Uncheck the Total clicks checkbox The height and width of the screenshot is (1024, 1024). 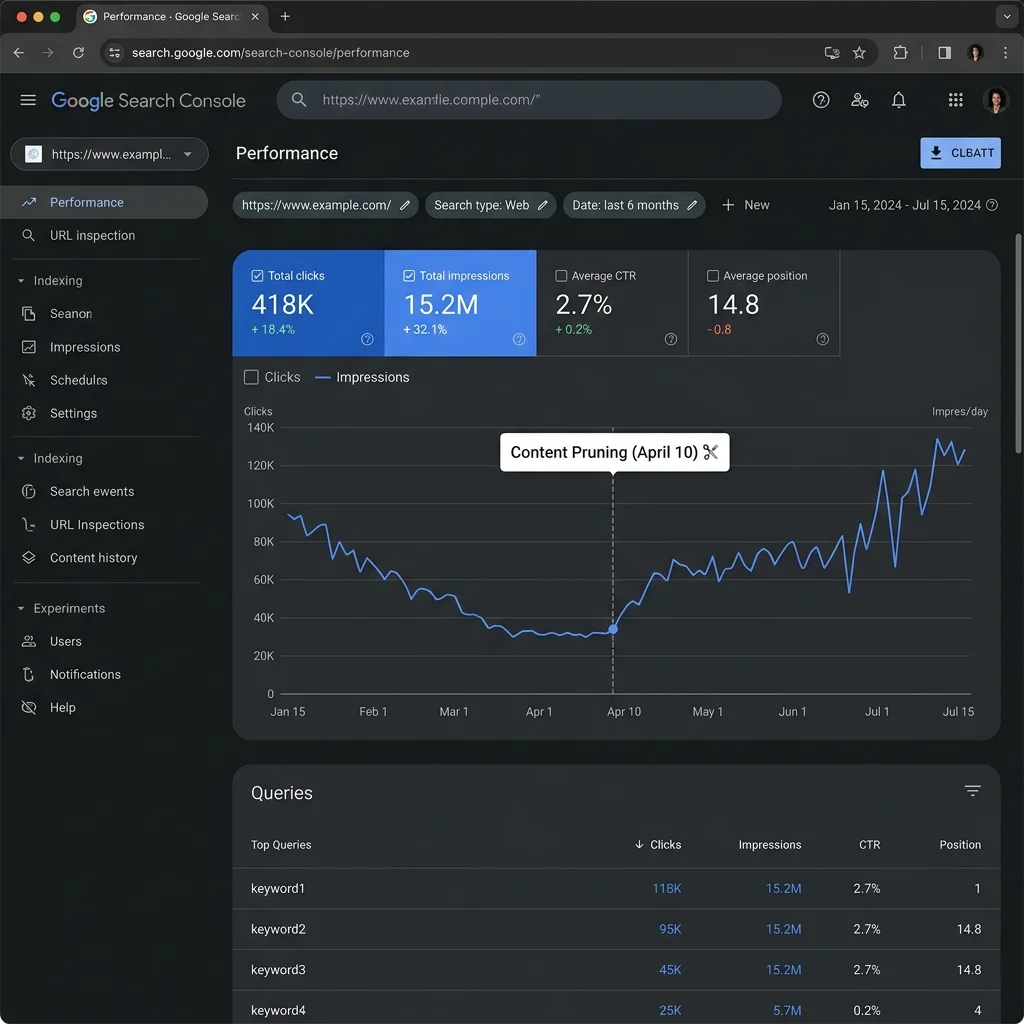coord(257,276)
